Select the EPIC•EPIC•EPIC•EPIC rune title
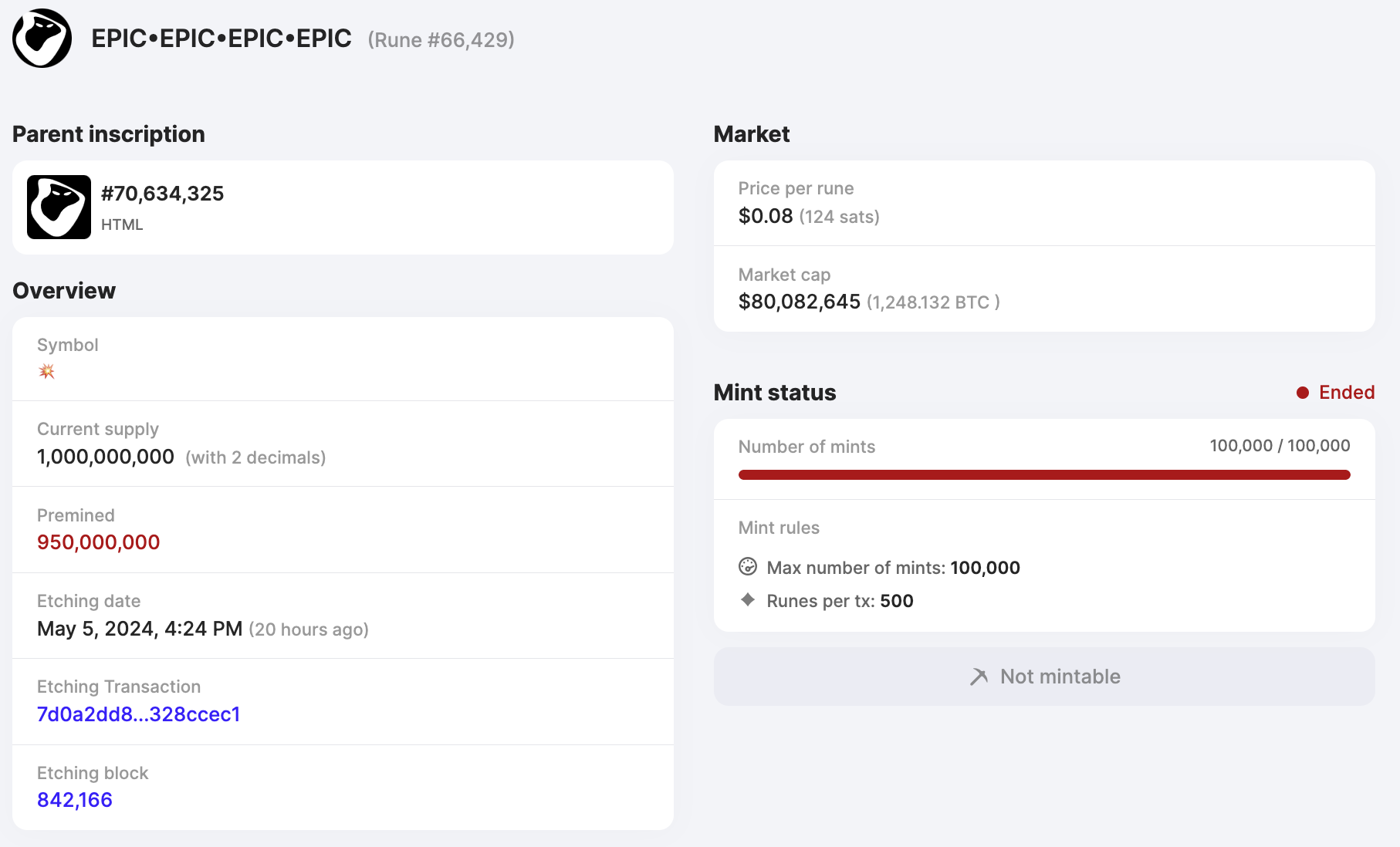This screenshot has height=847, width=1400. tap(221, 39)
